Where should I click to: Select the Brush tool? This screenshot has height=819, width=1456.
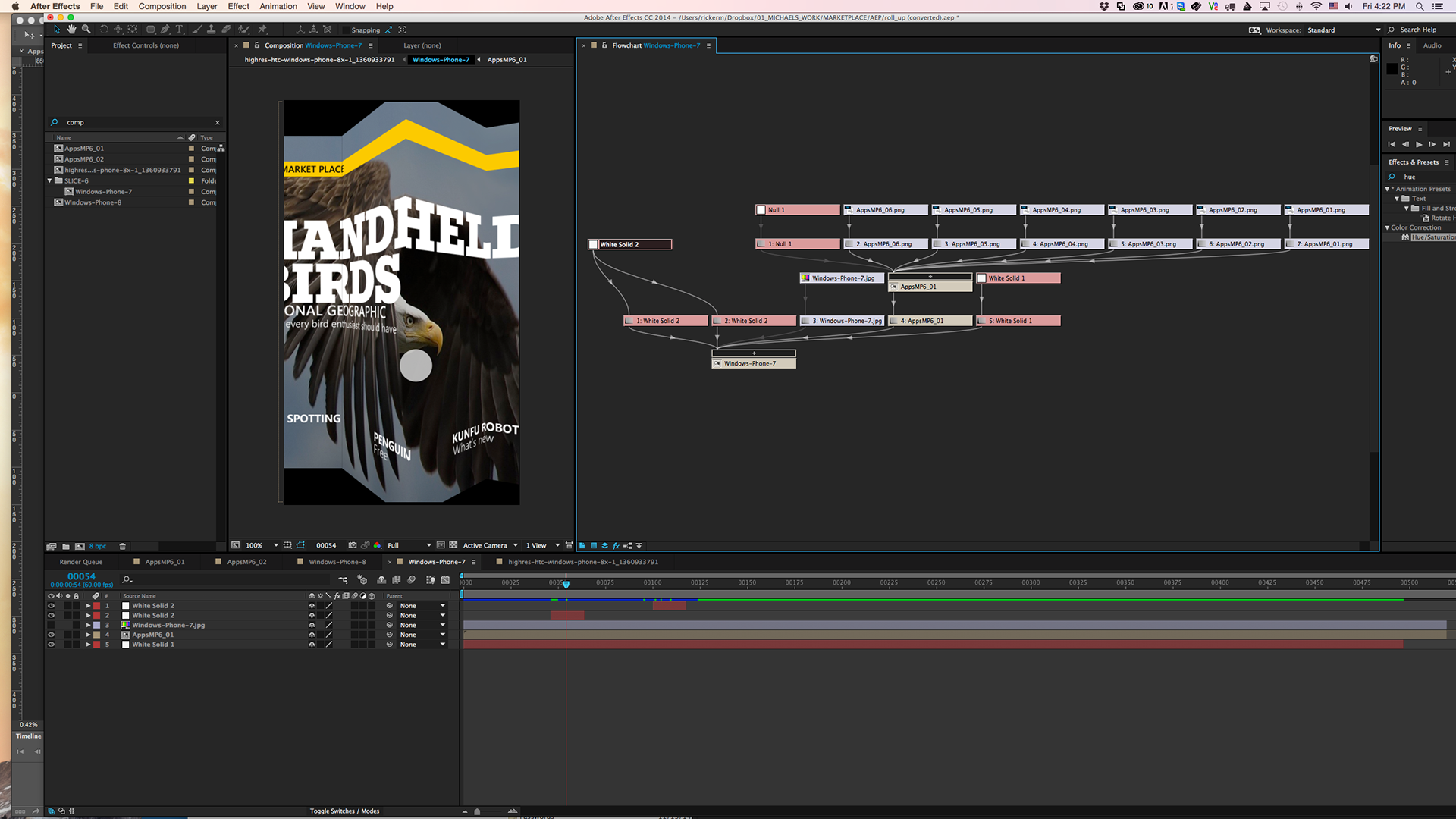[197, 30]
